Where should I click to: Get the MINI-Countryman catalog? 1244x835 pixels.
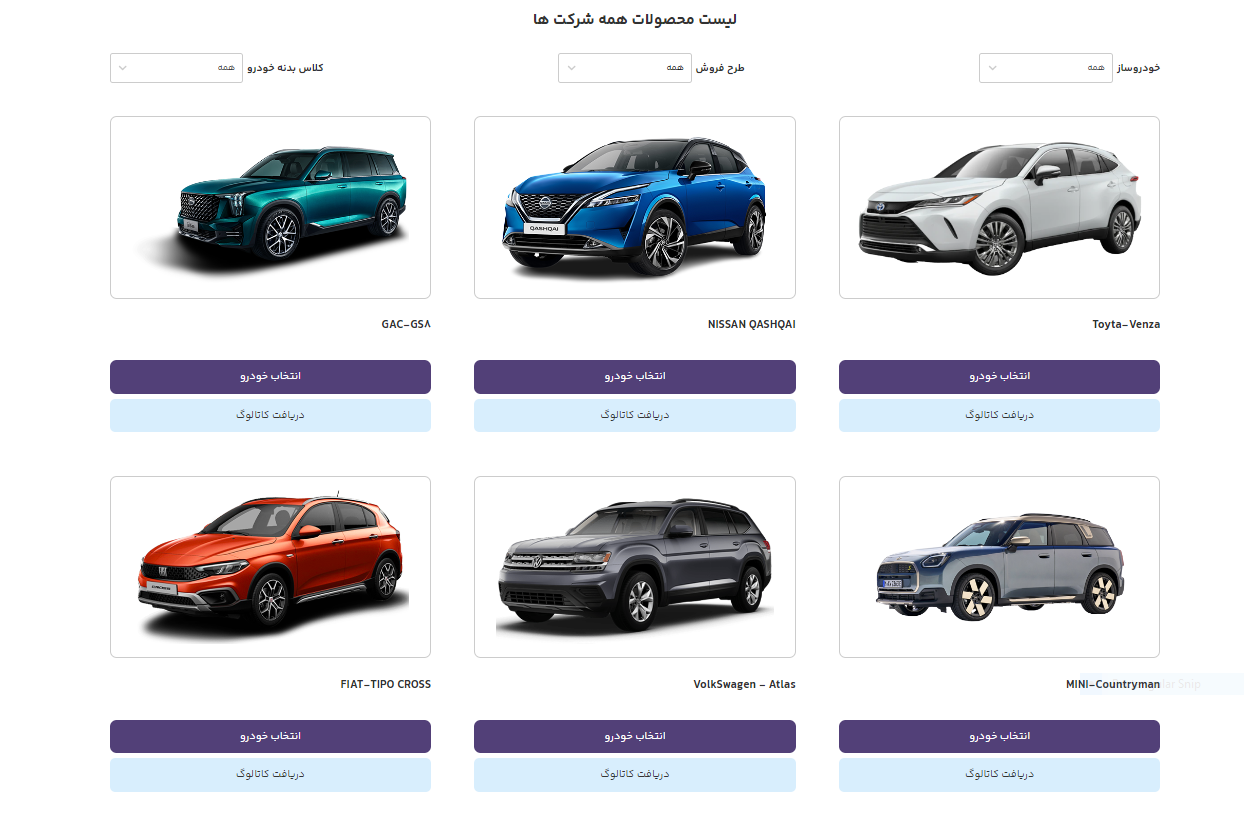999,775
